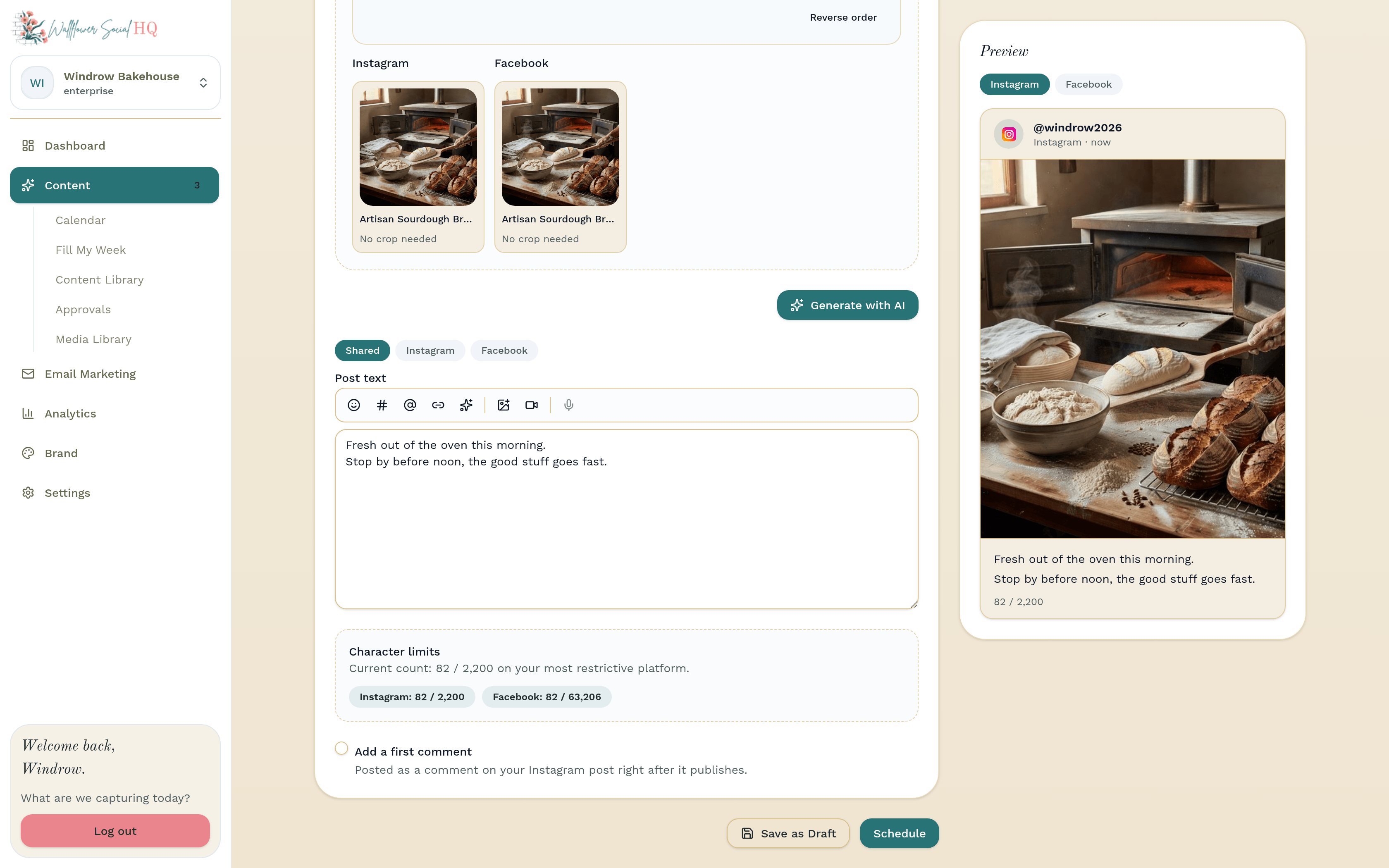1389x868 pixels.
Task: Click the add image icon in the post toolbar
Action: (504, 405)
